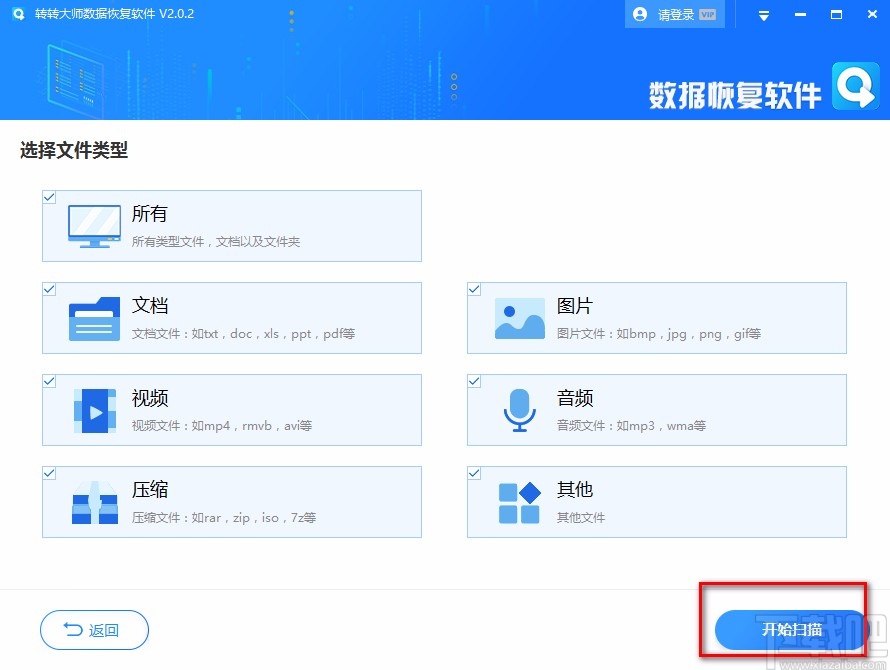The width and height of the screenshot is (890, 670).
Task: Open the dropdown arrow in the title bar
Action: (x=762, y=14)
